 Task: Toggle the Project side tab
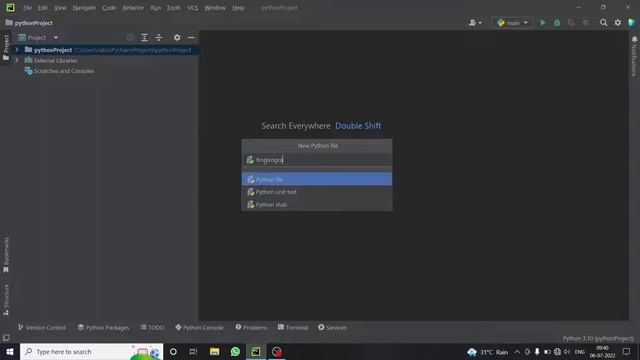[6, 47]
